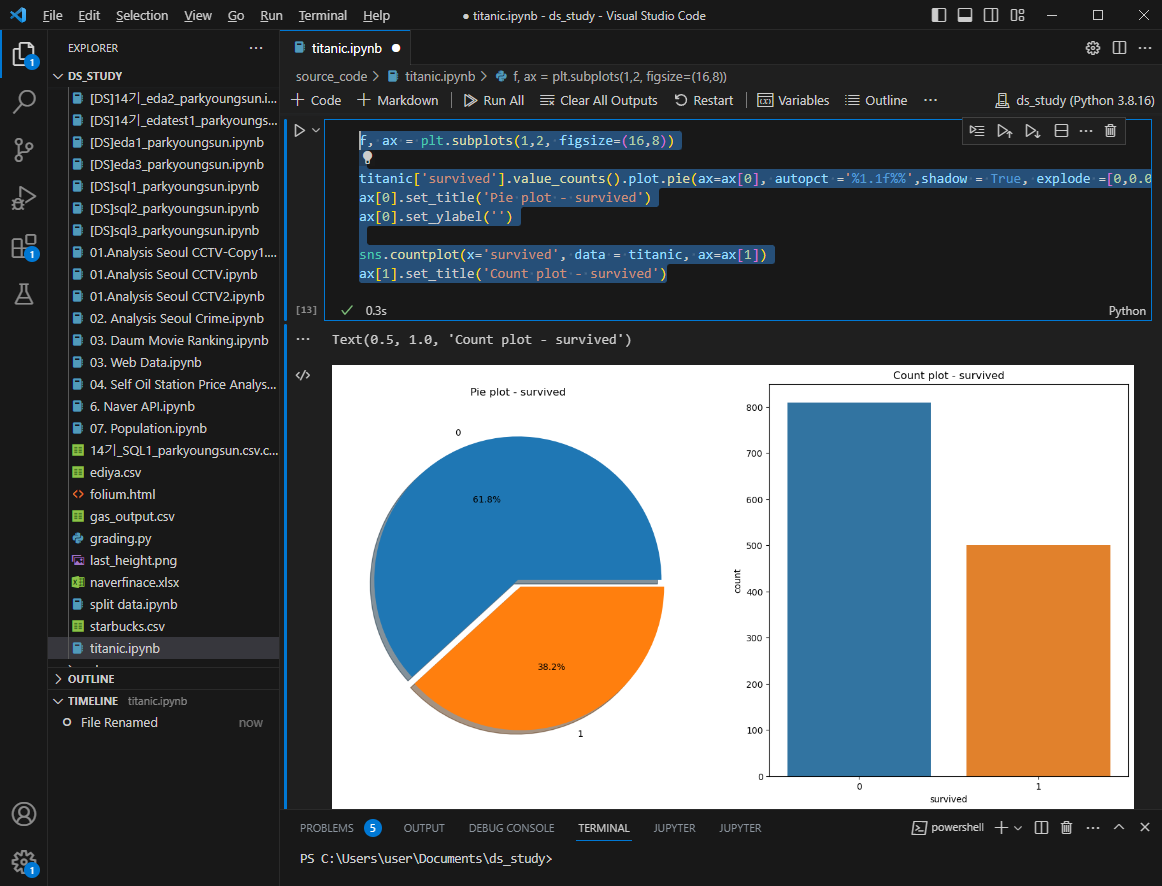The image size is (1162, 886).
Task: Open run cell dropdown arrow
Action: pos(316,130)
